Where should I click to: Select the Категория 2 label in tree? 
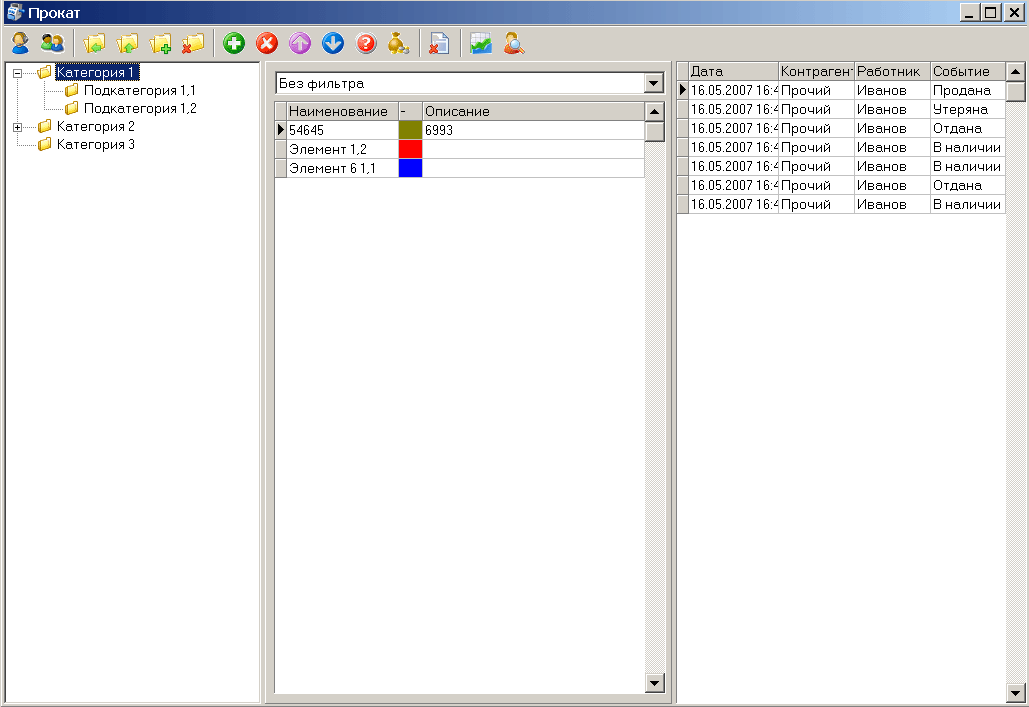(x=96, y=126)
